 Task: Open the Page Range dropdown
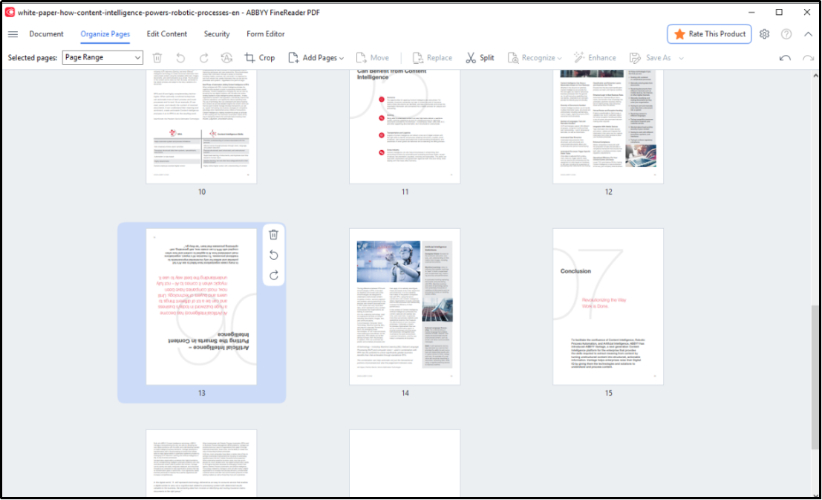103,58
